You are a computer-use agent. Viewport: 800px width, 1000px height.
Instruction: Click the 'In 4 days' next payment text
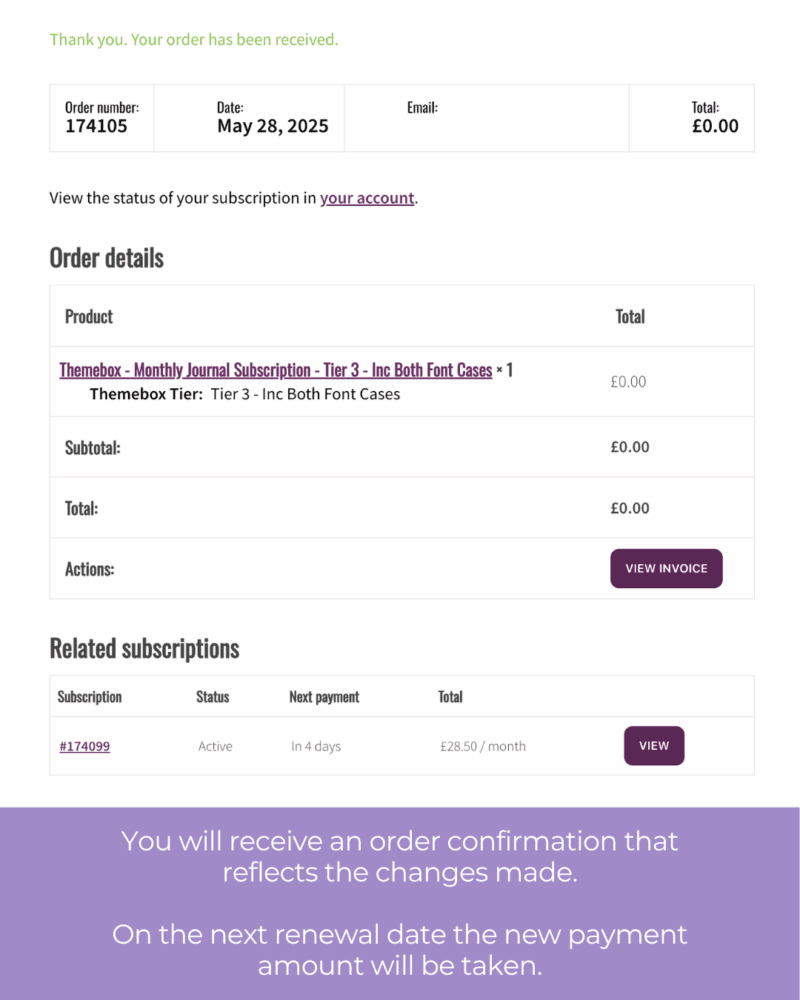click(x=316, y=746)
